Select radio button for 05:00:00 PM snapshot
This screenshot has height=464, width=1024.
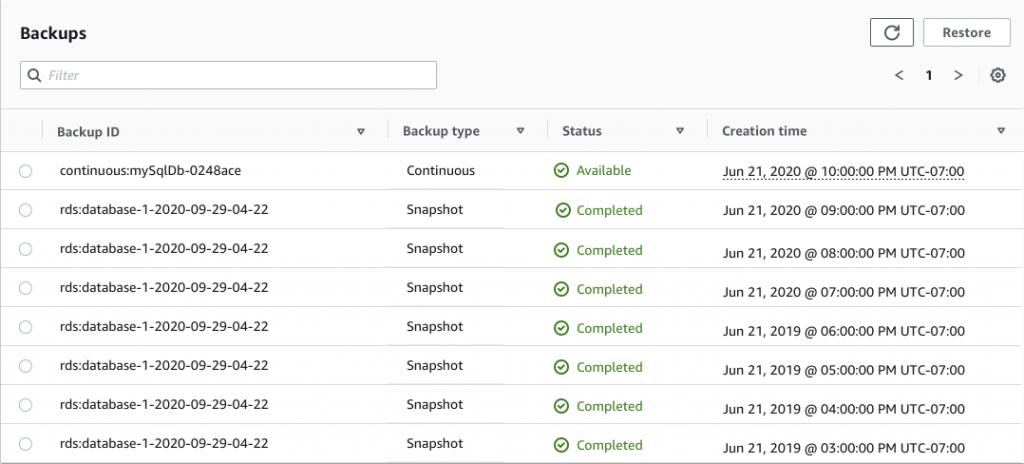26,367
